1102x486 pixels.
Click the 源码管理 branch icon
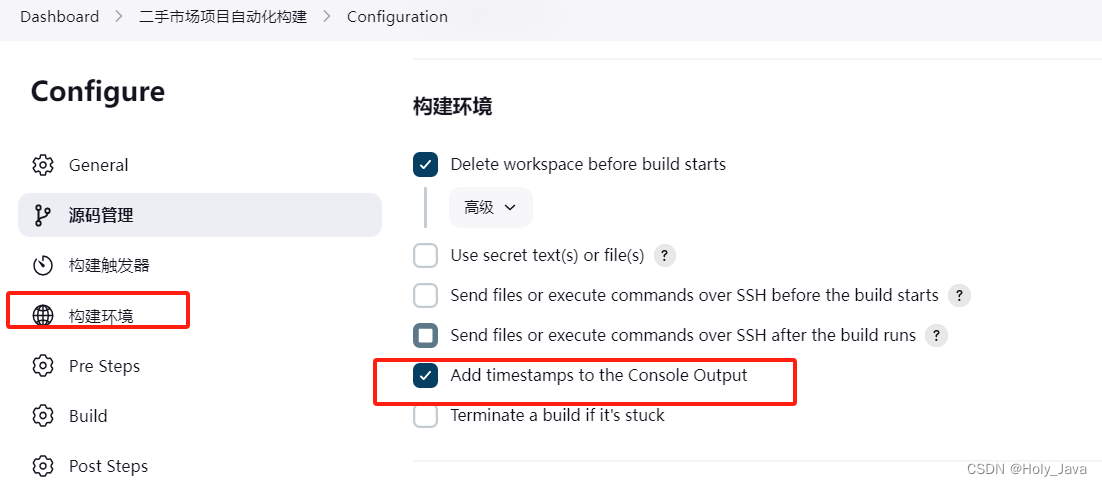click(x=43, y=216)
